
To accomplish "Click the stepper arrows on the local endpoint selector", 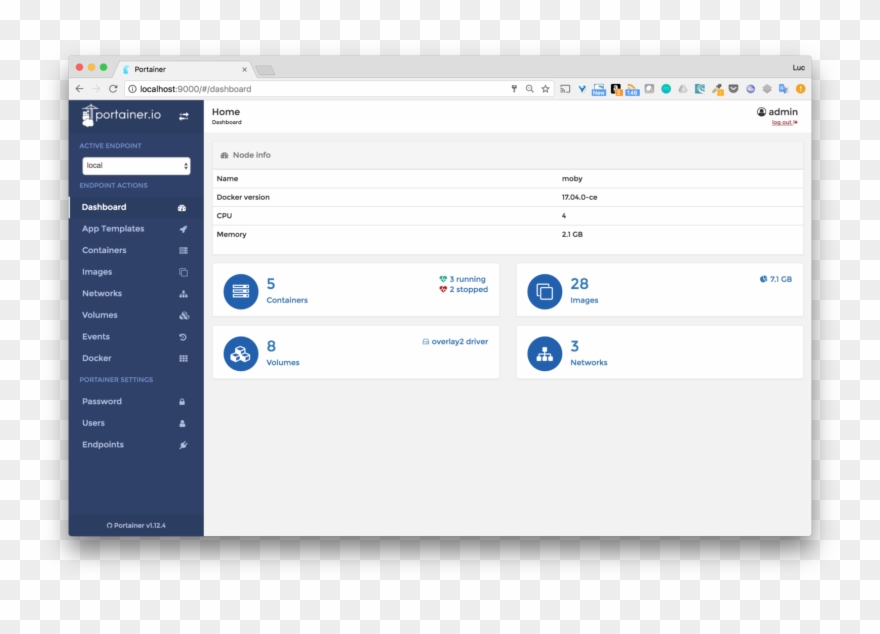I will point(188,164).
